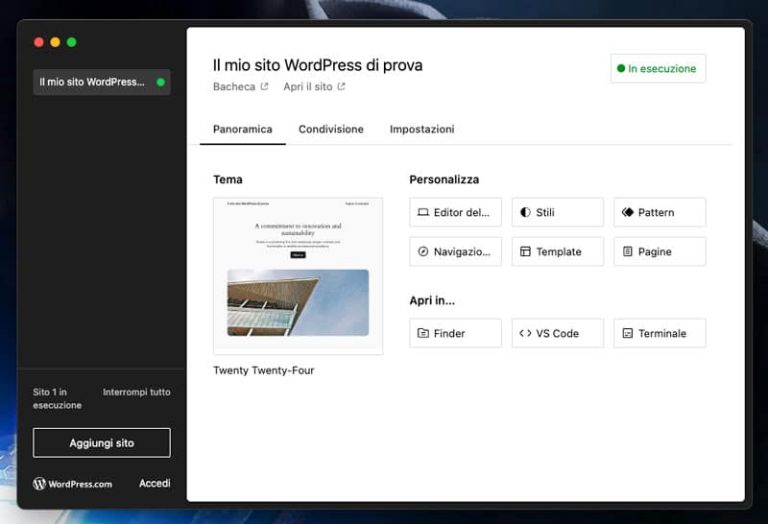The width and height of the screenshot is (768, 524).
Task: Click the diamond Pattern icon
Action: click(627, 212)
